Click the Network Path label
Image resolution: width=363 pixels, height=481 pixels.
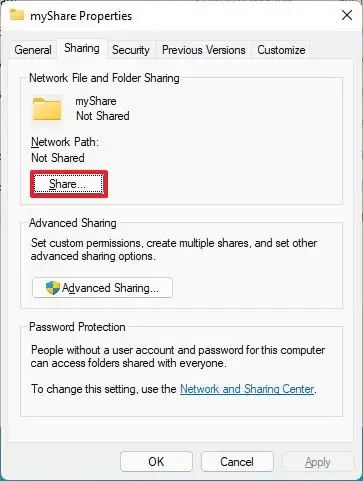(65, 142)
